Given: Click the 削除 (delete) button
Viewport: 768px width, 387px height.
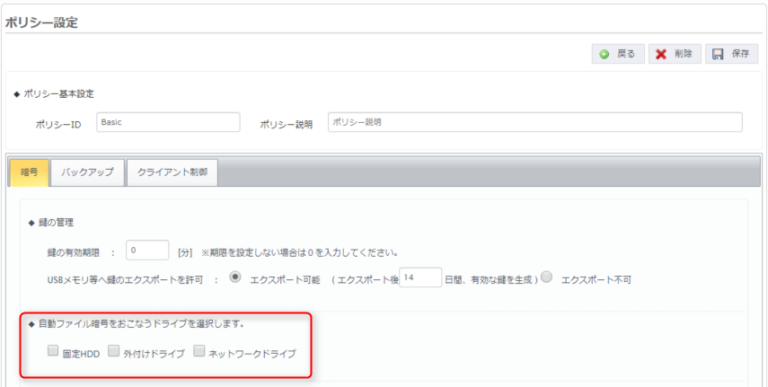Looking at the screenshot, I should click(675, 54).
